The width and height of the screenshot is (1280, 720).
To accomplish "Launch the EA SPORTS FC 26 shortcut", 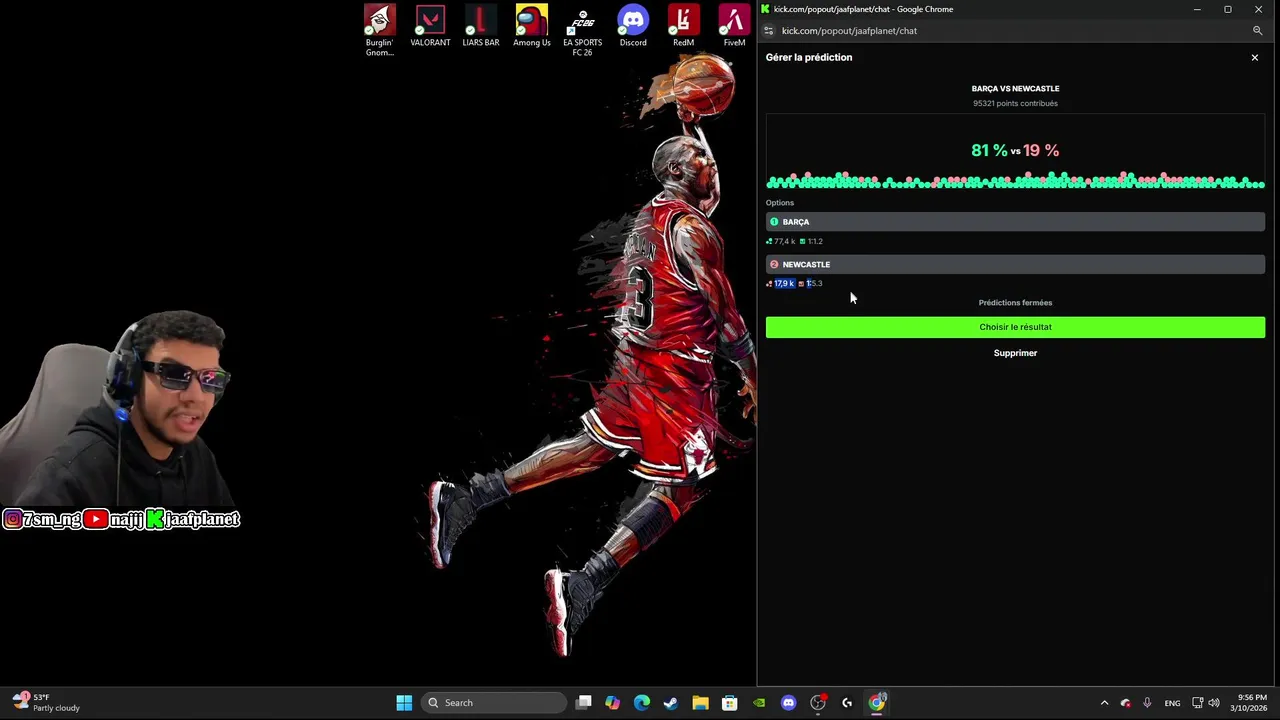I will click(582, 30).
